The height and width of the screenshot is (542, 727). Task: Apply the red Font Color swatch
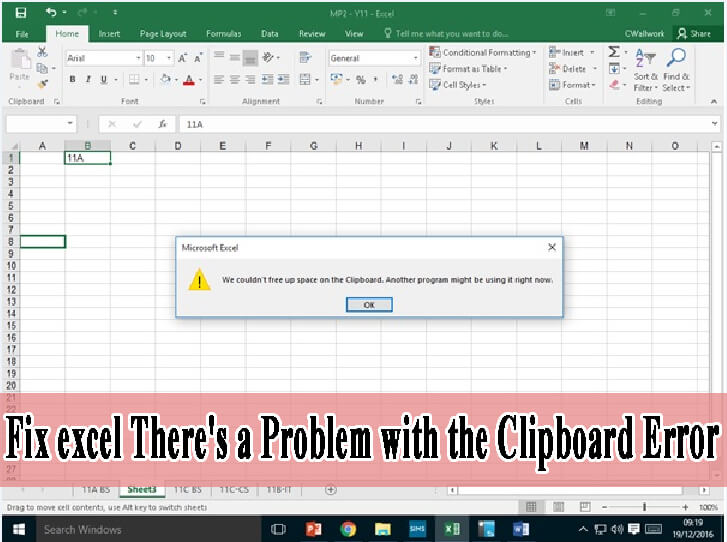pos(189,80)
